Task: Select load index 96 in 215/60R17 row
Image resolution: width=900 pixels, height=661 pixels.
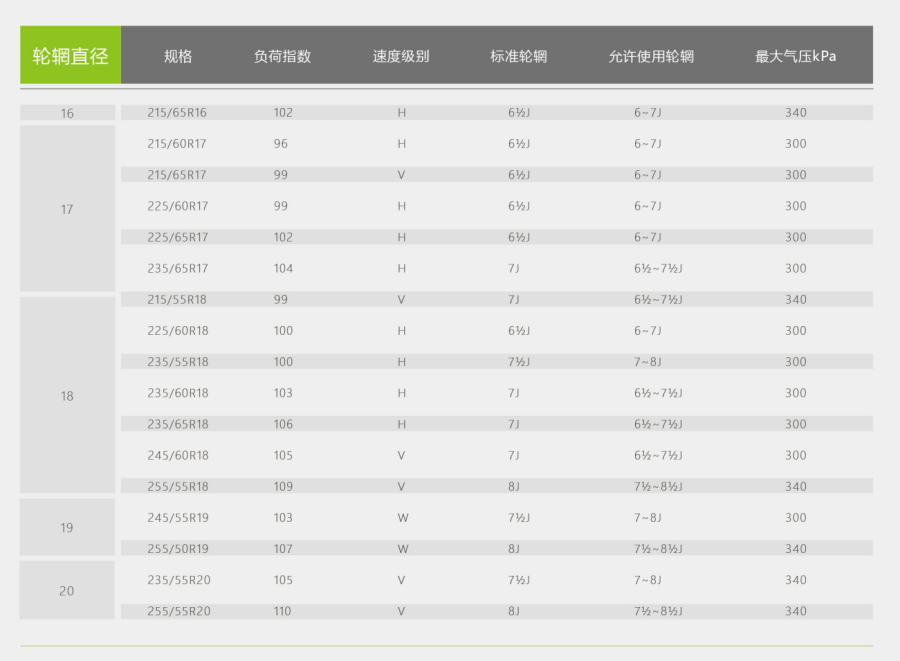Action: pyautogui.click(x=281, y=143)
